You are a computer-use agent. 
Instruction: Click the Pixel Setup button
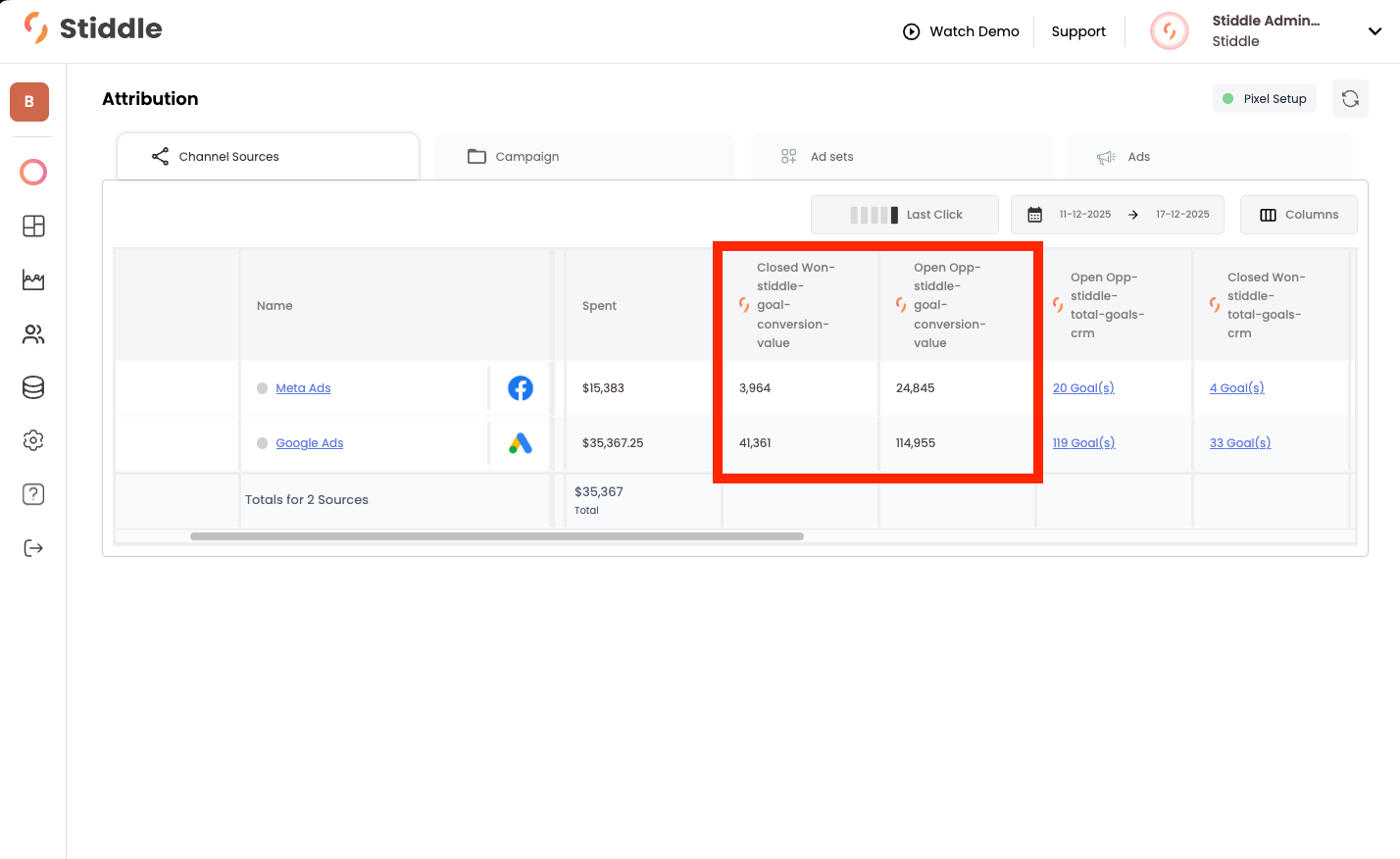pos(1265,98)
